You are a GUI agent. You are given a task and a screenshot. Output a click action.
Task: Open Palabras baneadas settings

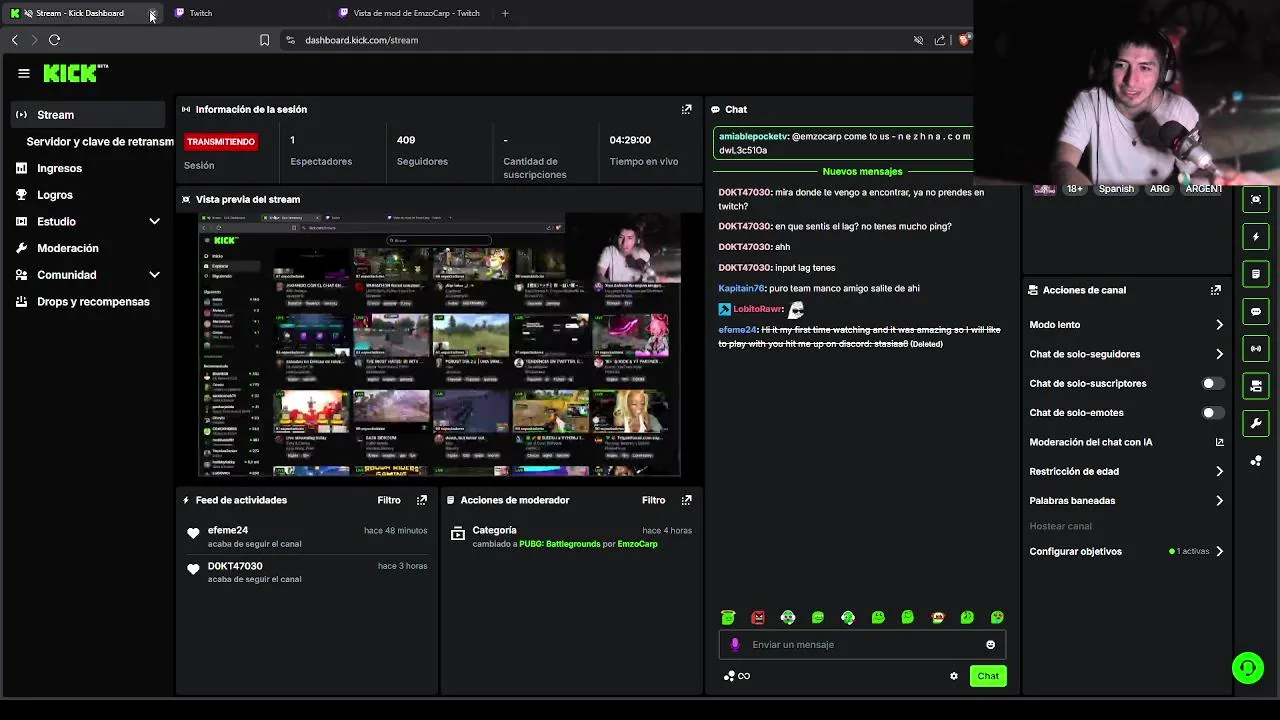point(1126,500)
